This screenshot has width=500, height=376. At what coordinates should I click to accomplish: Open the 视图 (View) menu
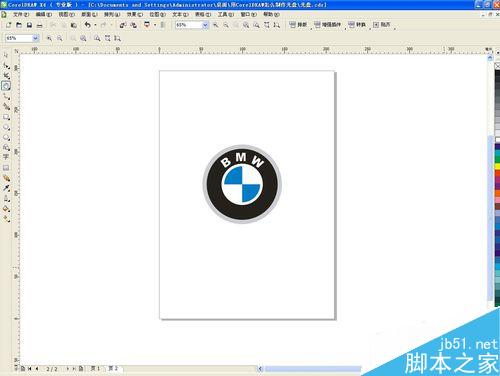tap(66, 14)
